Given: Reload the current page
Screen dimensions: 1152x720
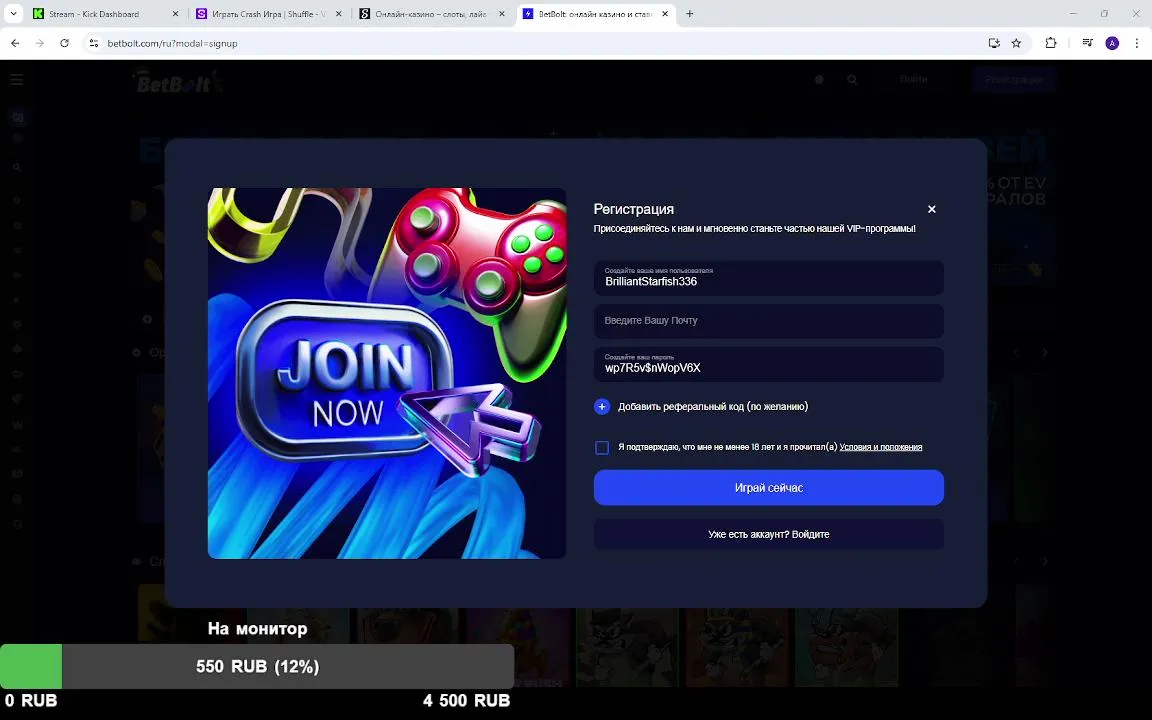Looking at the screenshot, I should click(x=65, y=43).
